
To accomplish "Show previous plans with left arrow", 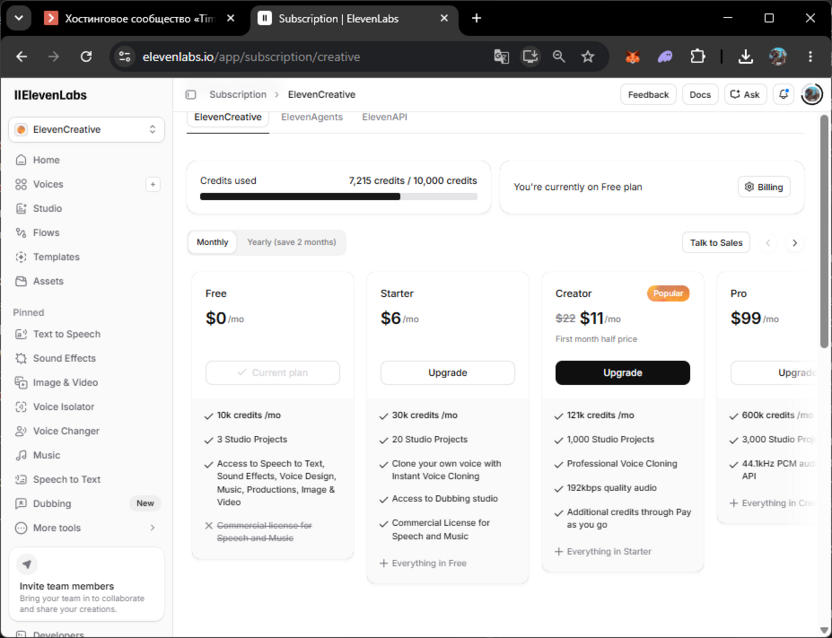I will [768, 243].
